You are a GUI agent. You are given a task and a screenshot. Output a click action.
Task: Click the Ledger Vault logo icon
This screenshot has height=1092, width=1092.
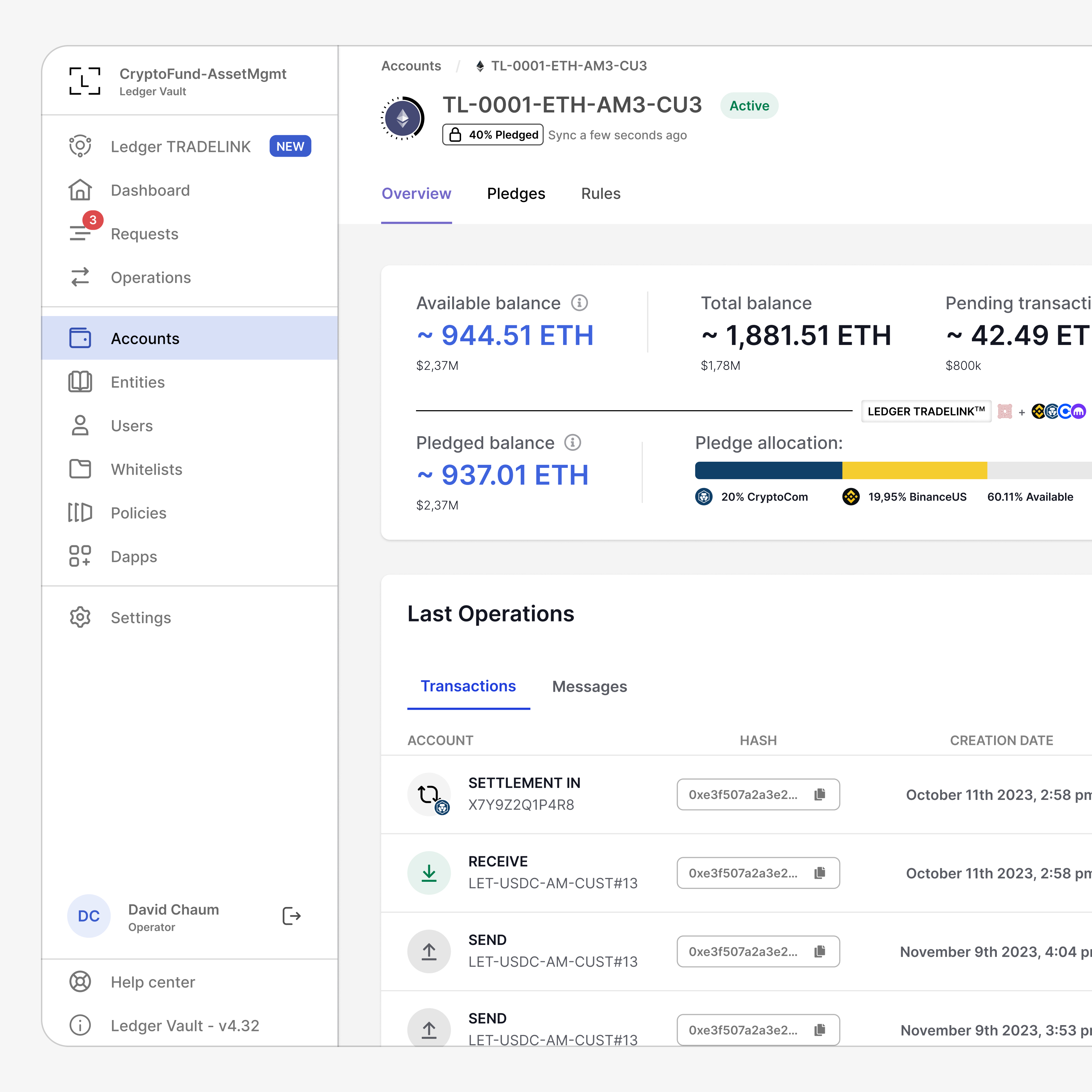tap(85, 81)
